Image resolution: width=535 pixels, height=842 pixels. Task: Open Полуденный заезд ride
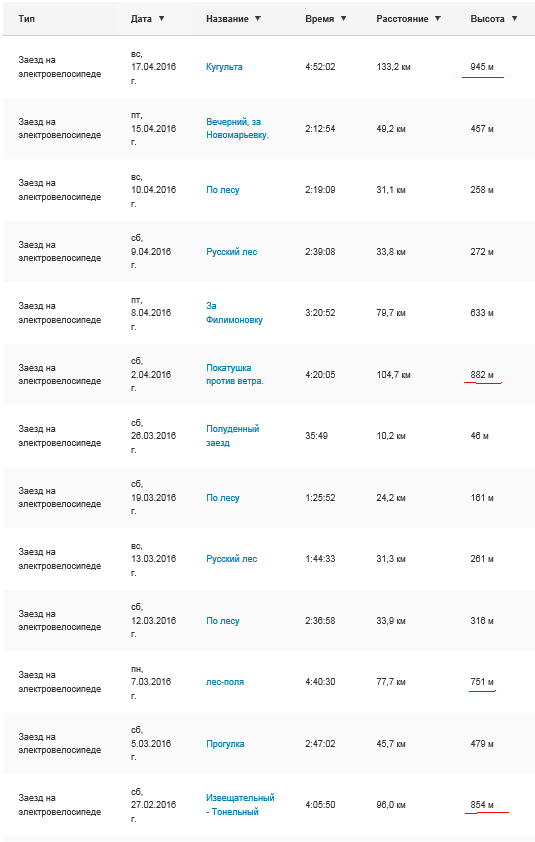pos(233,435)
